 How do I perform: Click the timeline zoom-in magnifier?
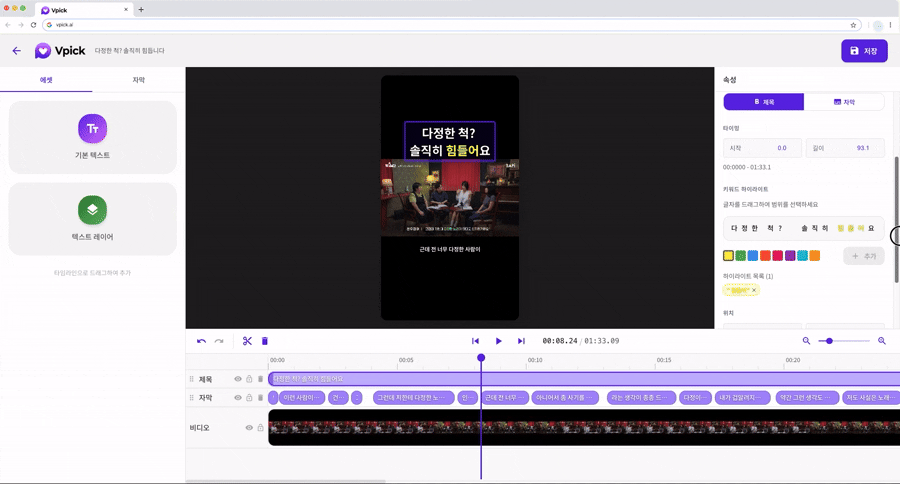click(x=882, y=341)
